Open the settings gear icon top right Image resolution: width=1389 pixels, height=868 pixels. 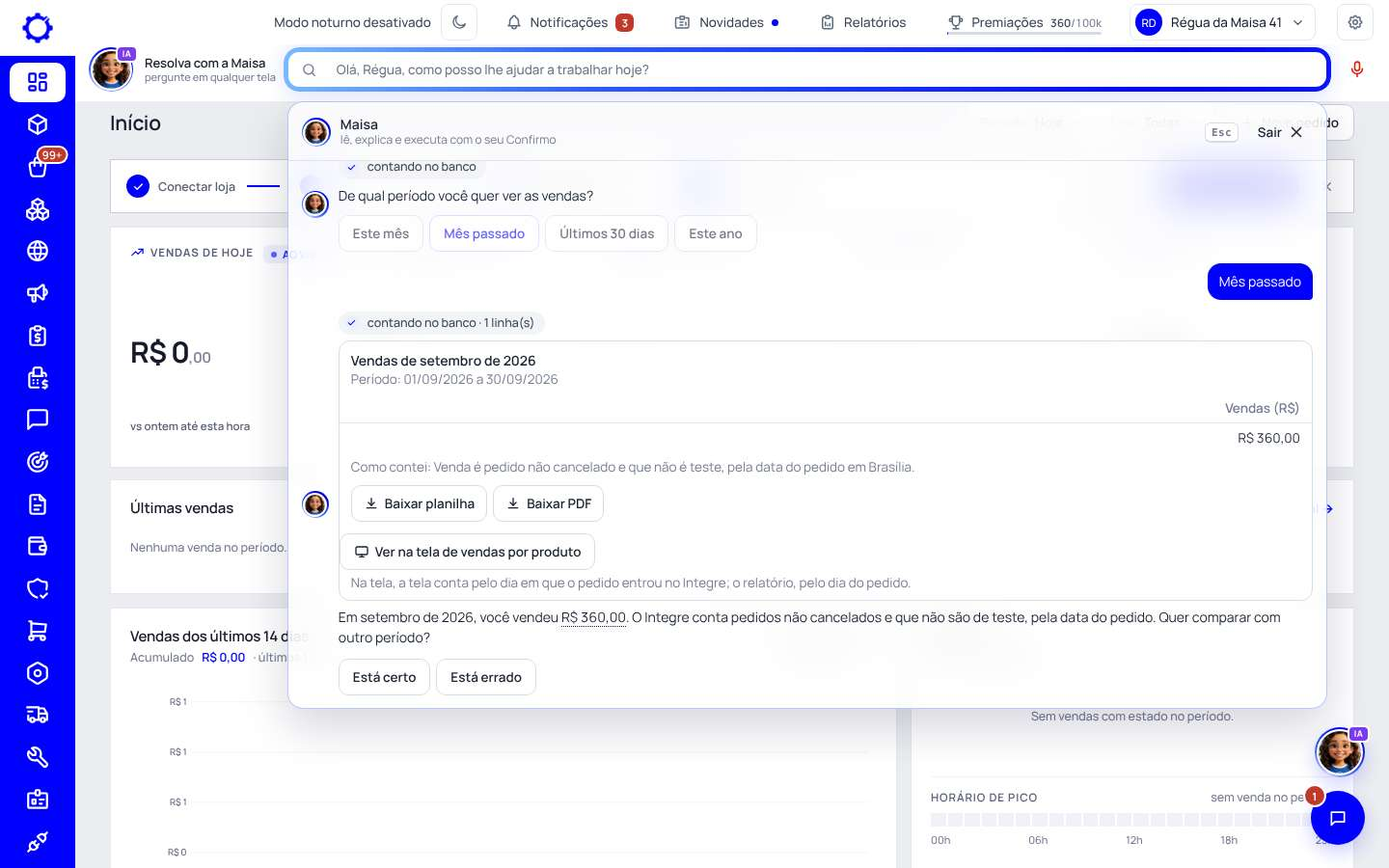coord(1355,22)
